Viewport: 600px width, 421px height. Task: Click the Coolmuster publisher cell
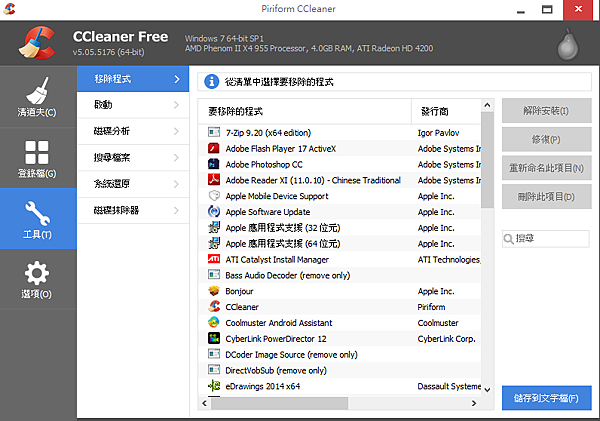[x=438, y=323]
